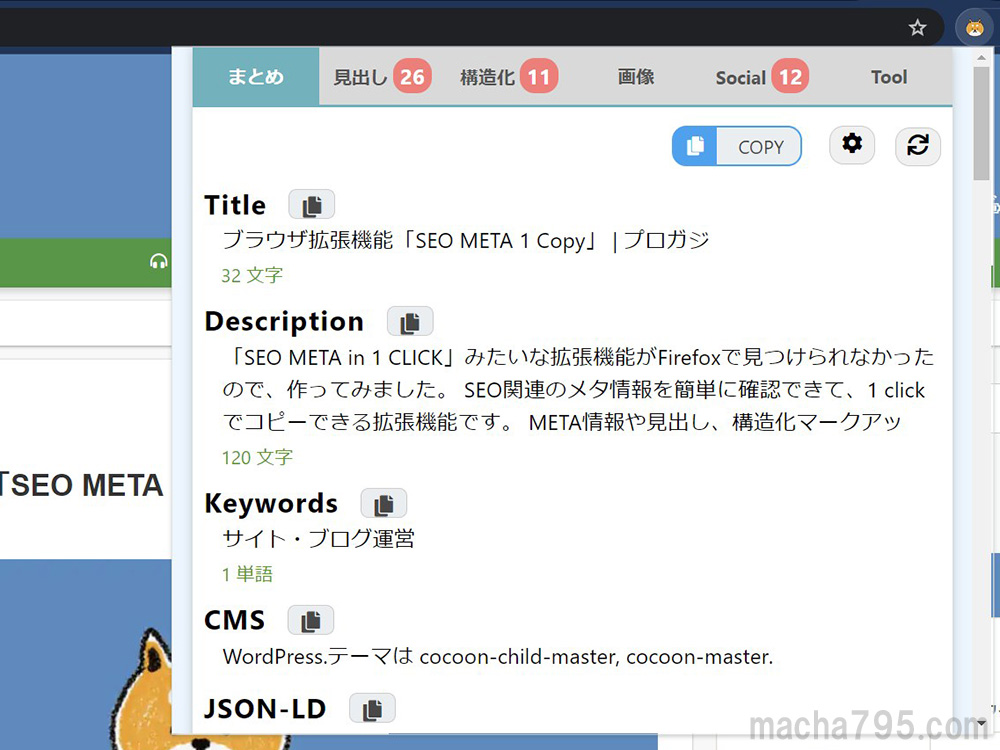
Task: Copy the JSON-LD with its copy icon
Action: coord(372,709)
